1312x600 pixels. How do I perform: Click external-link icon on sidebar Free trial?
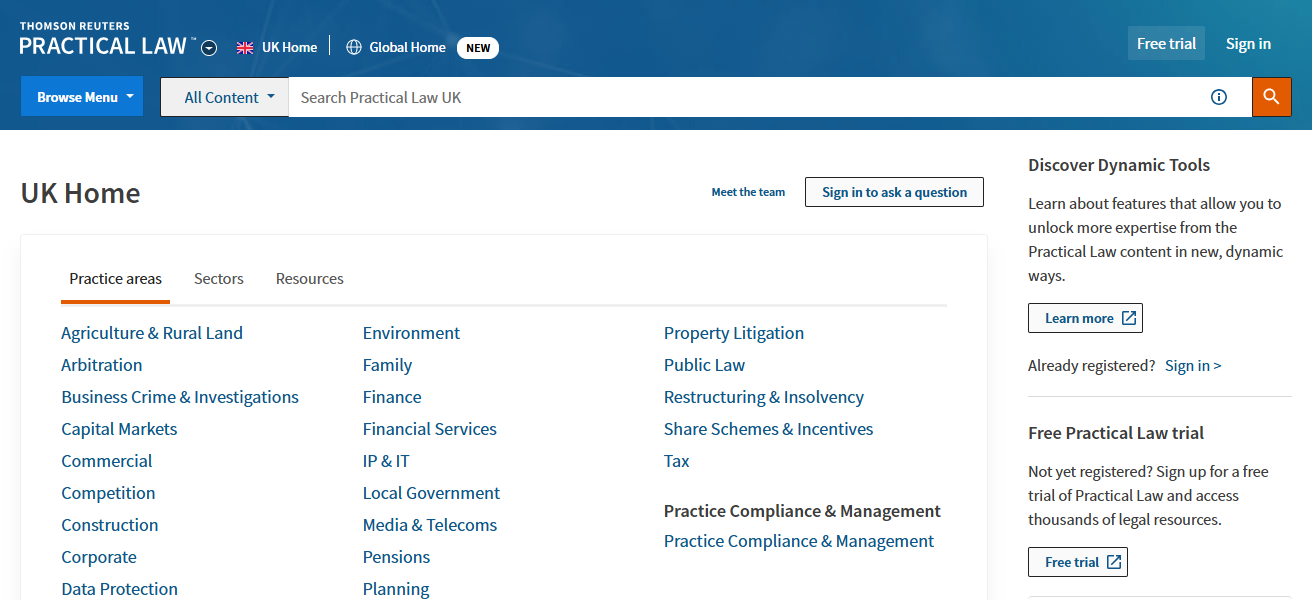[1114, 562]
